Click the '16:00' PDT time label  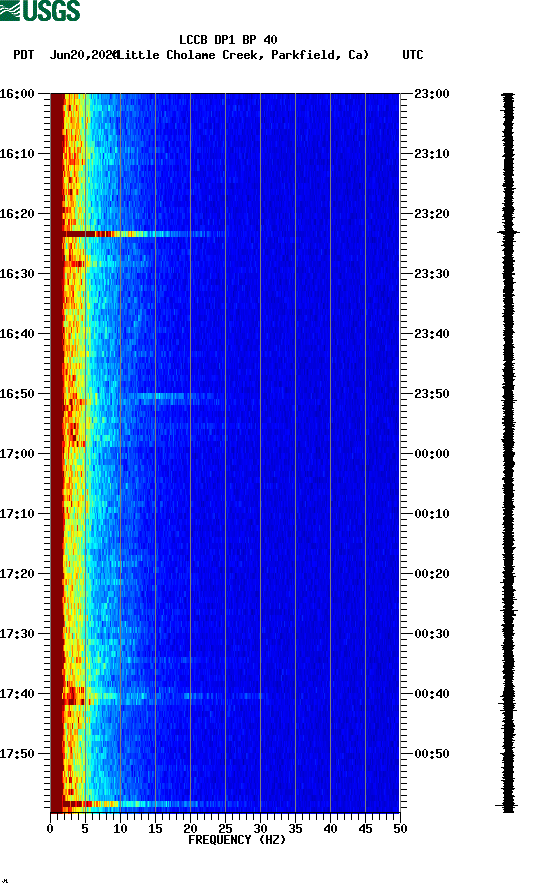(x=17, y=93)
